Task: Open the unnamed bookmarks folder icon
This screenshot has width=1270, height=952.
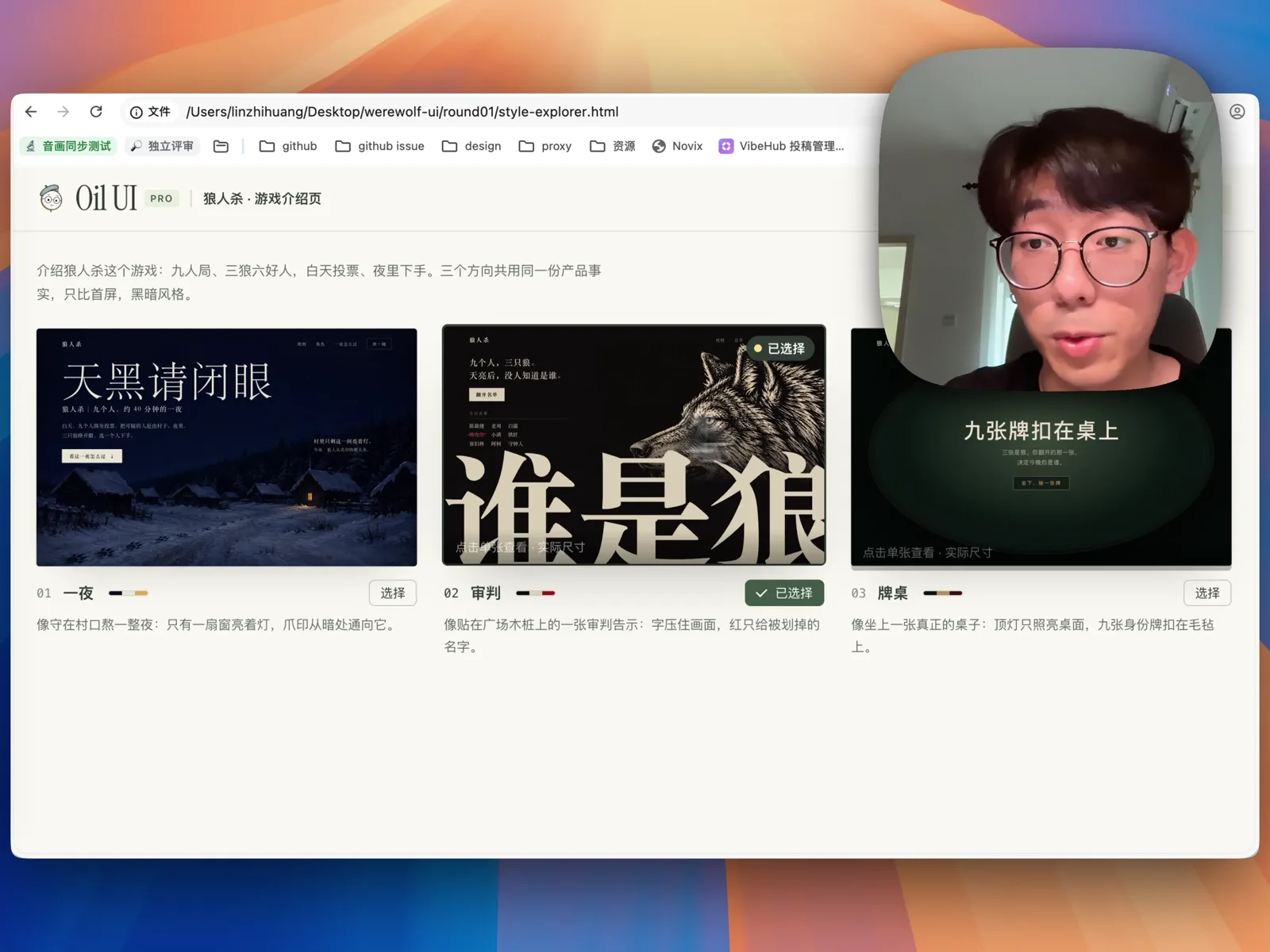Action: pos(221,146)
